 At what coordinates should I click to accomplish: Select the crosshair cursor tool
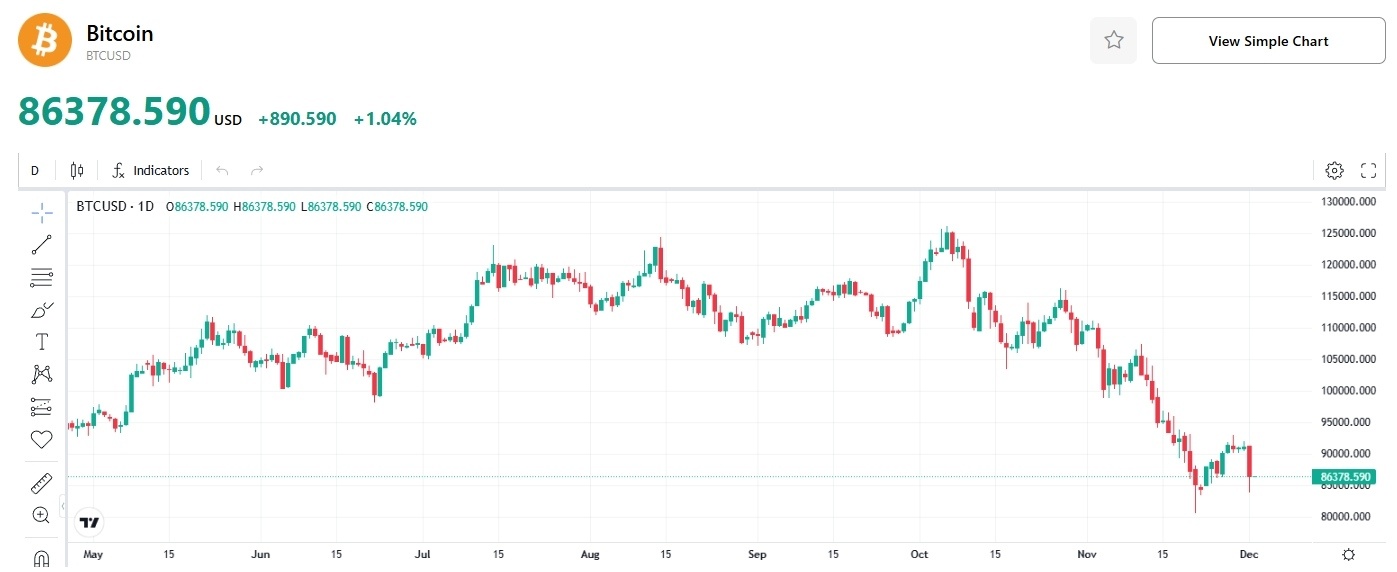pyautogui.click(x=41, y=212)
